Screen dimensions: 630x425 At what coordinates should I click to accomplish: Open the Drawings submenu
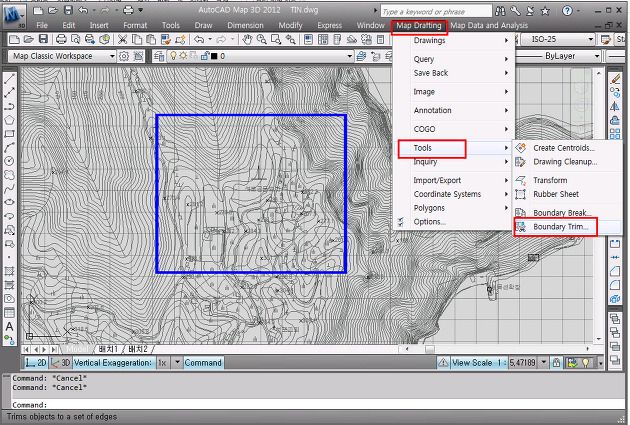[454, 41]
